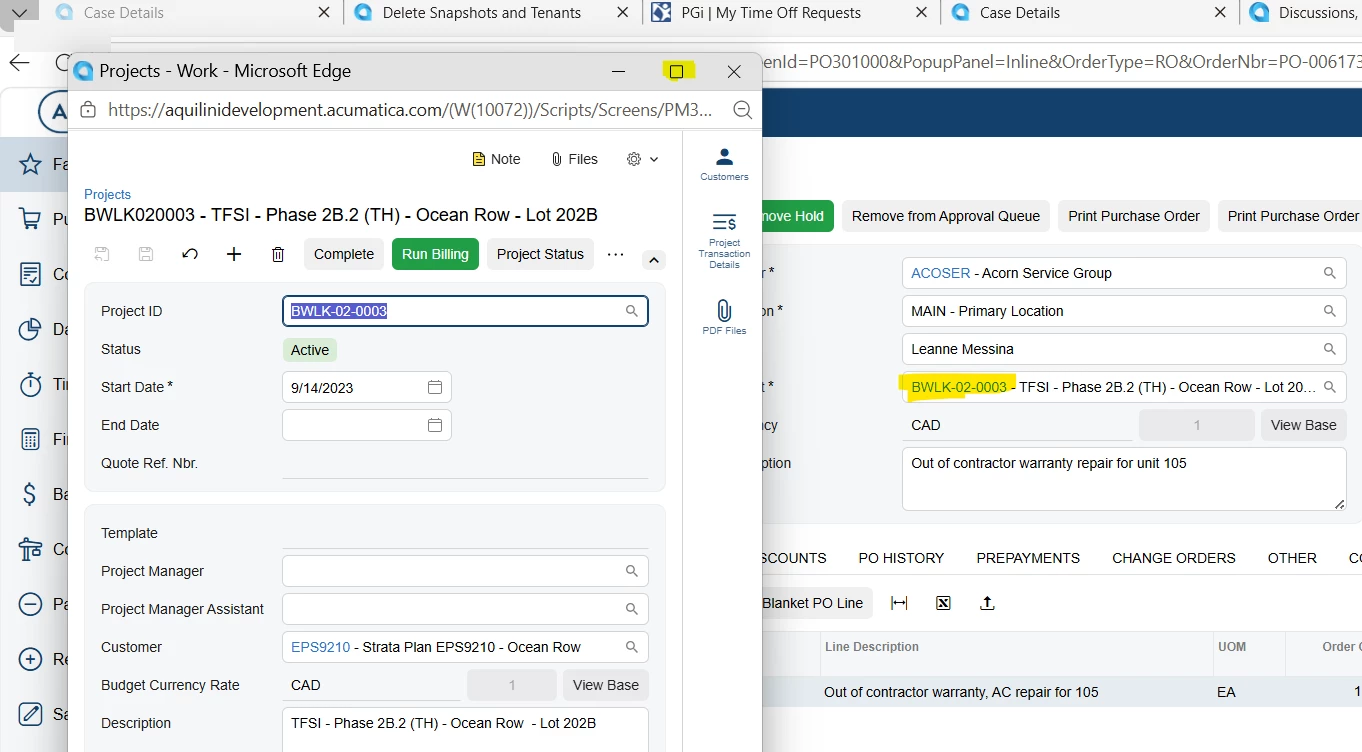
Task: Click the plus icon to add project
Action: [x=234, y=254]
